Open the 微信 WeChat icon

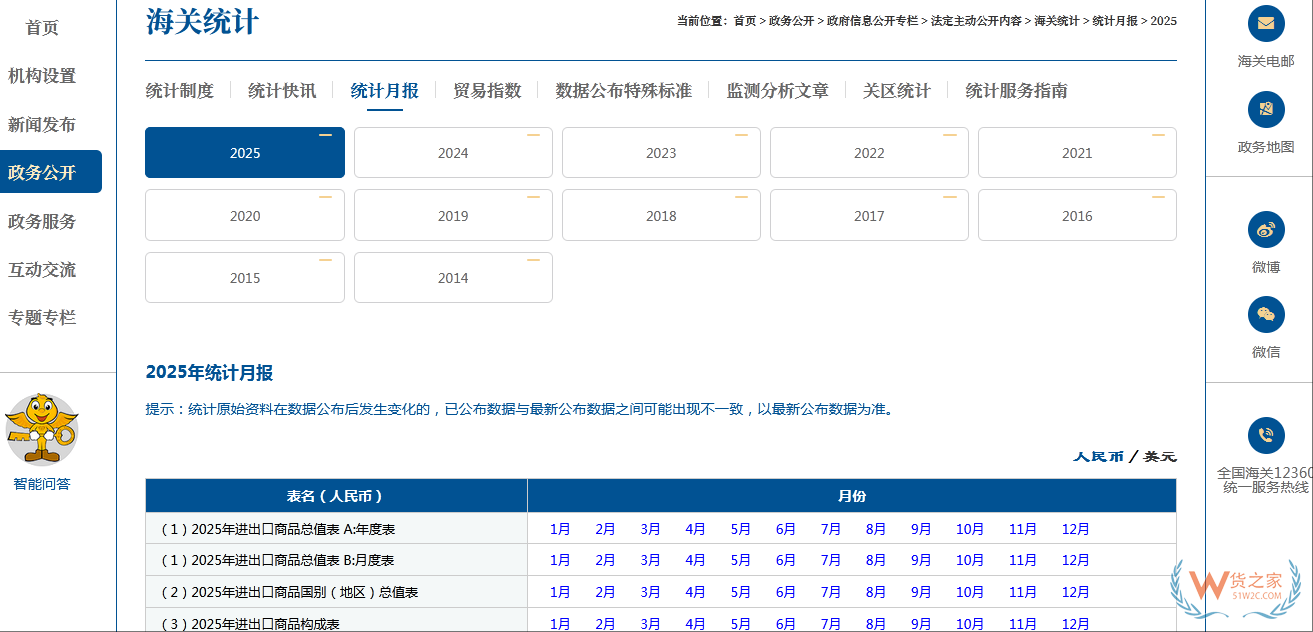tap(1265, 314)
